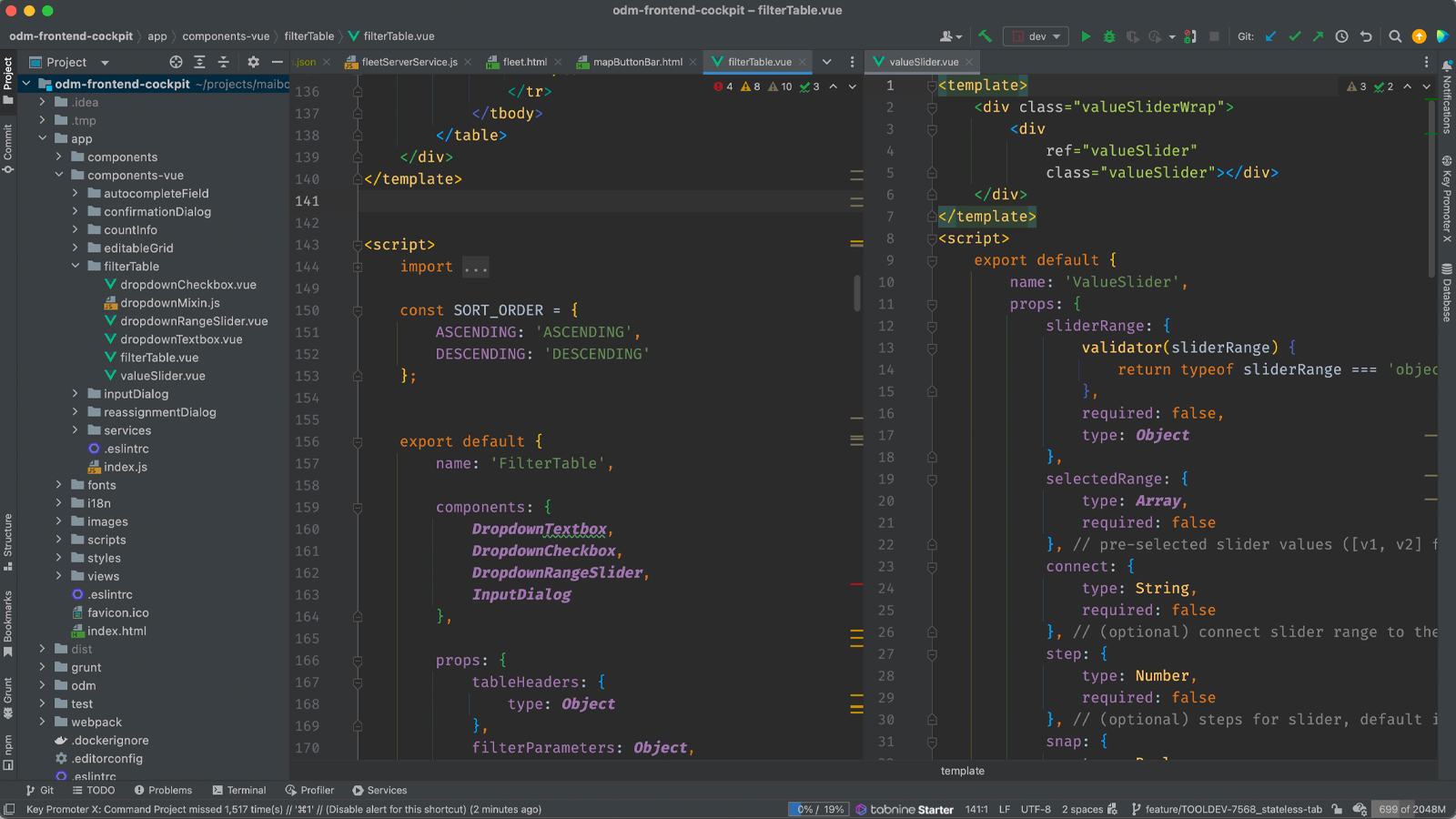Click the colorful JetBrains Space icon
Image resolution: width=1456 pixels, height=819 pixels.
click(1442, 36)
